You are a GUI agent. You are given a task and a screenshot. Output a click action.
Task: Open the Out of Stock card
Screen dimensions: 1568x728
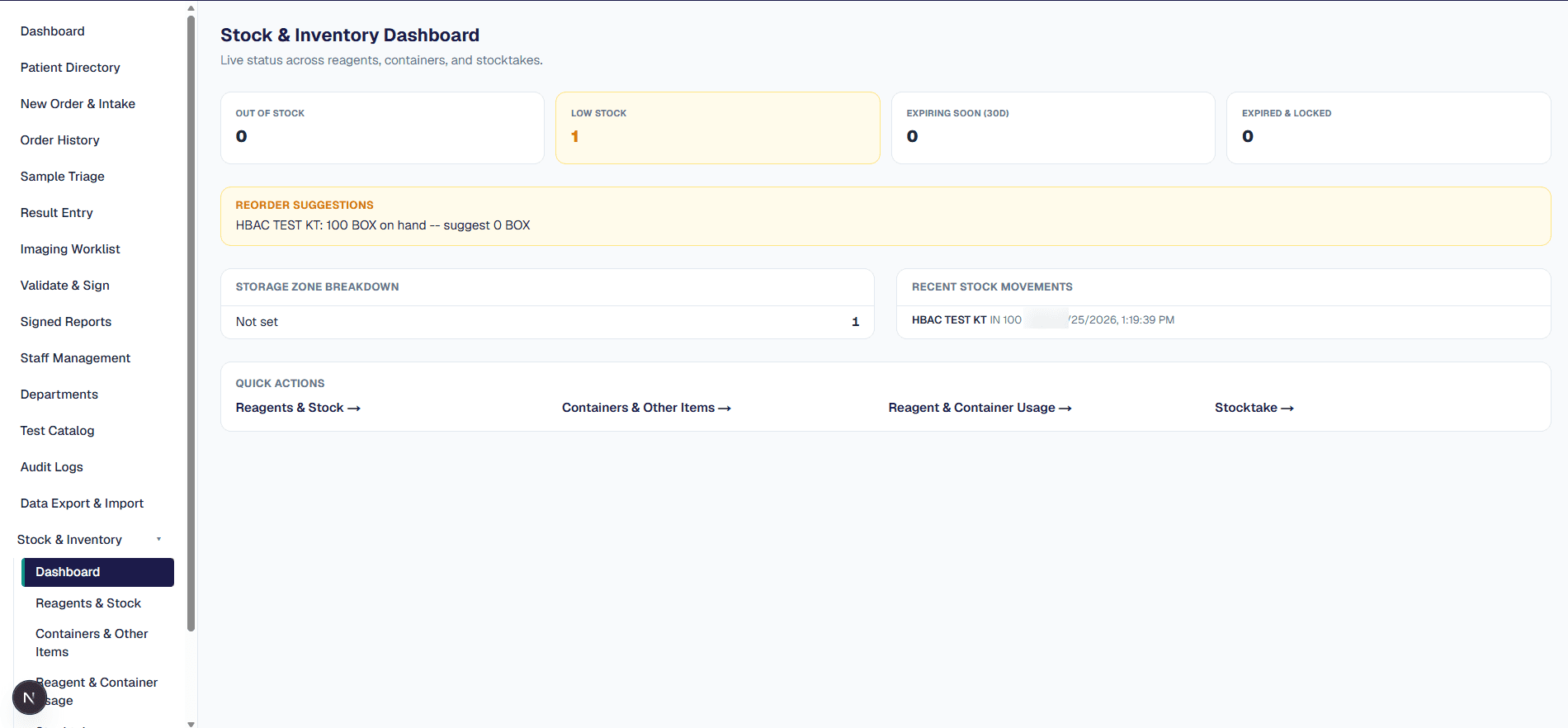tap(382, 128)
